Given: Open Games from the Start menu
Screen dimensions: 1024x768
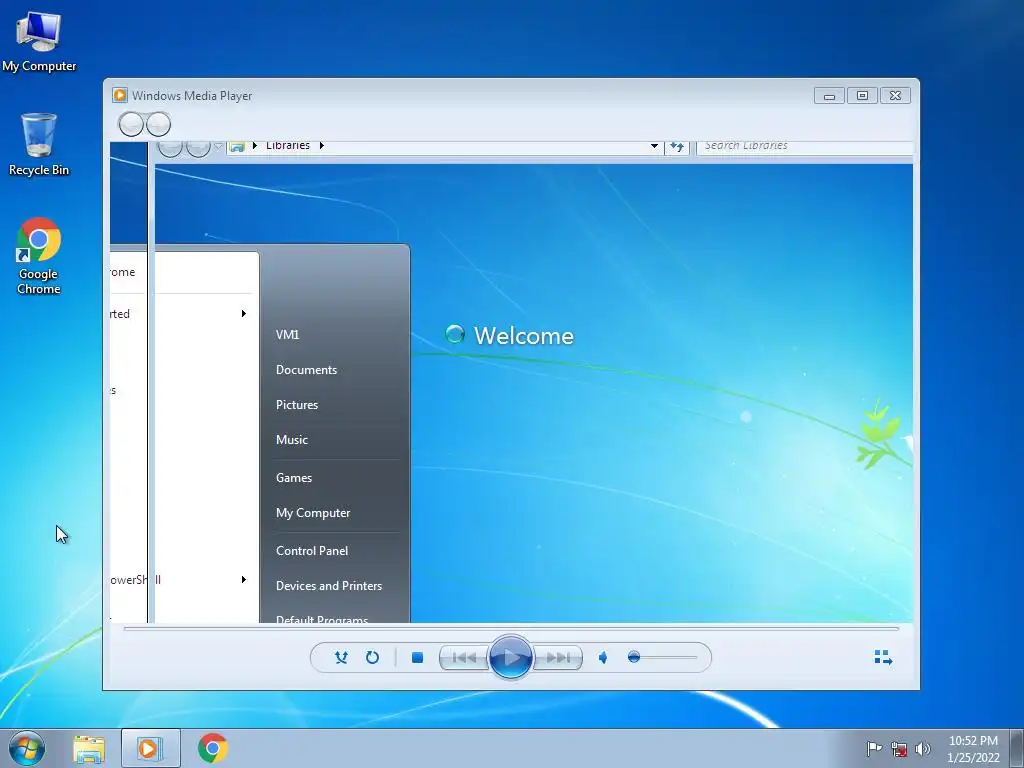Looking at the screenshot, I should pos(294,478).
